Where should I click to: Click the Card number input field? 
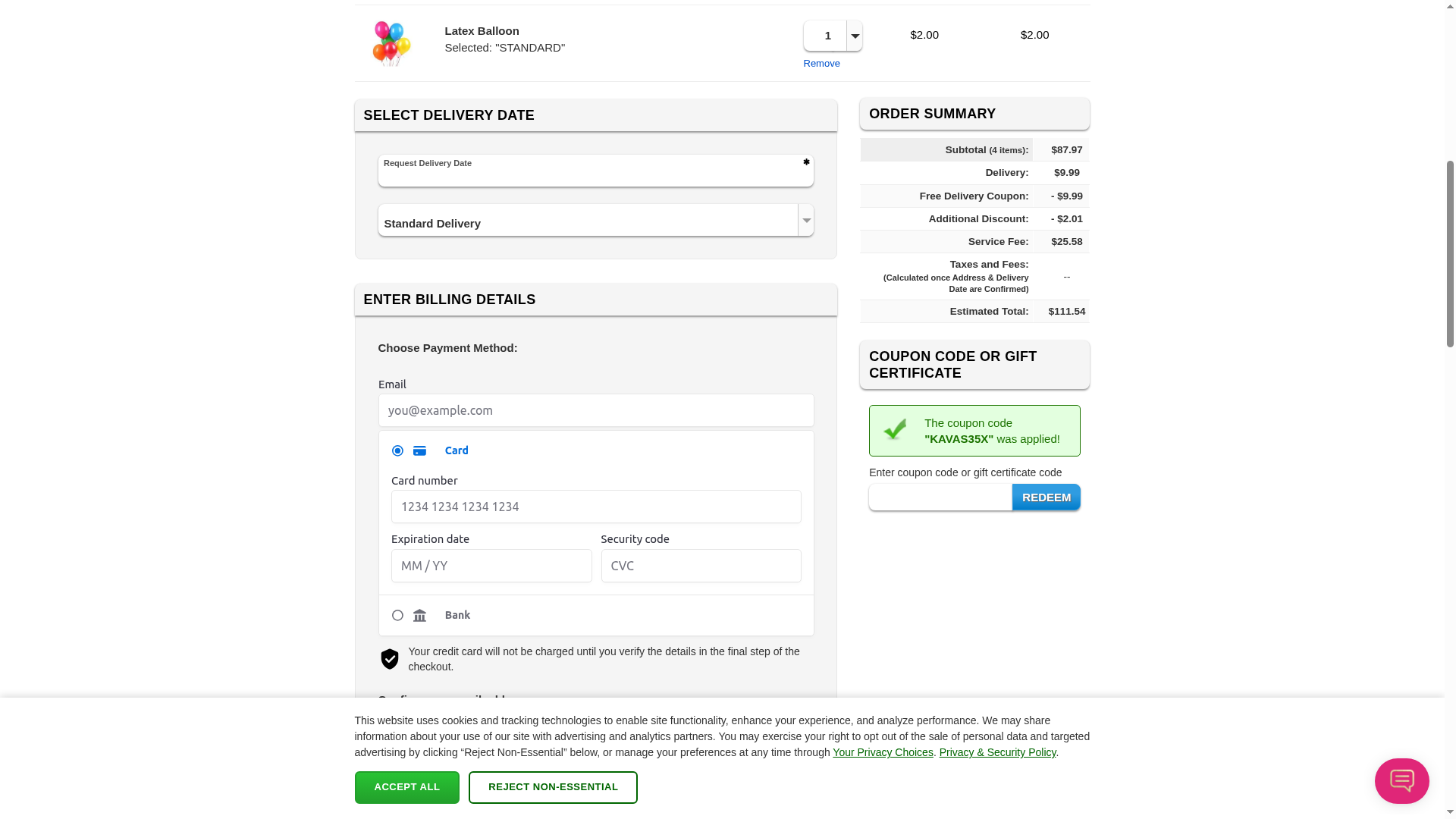tap(595, 507)
